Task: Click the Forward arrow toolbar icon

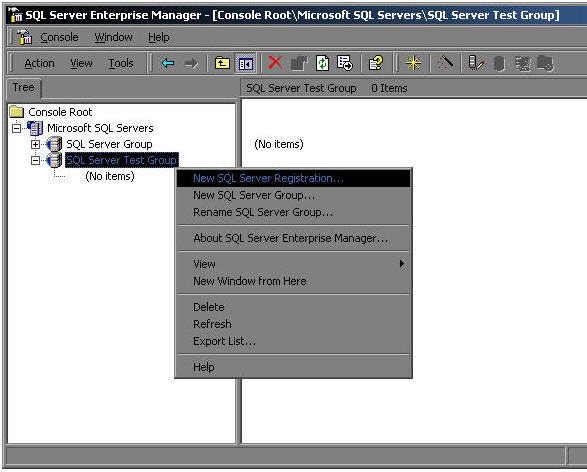Action: tap(191, 63)
